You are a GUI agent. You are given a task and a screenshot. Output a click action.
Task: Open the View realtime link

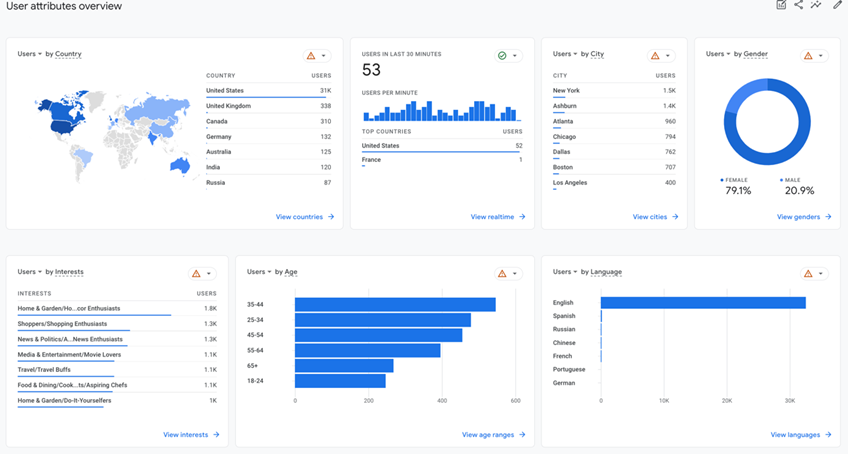497,217
